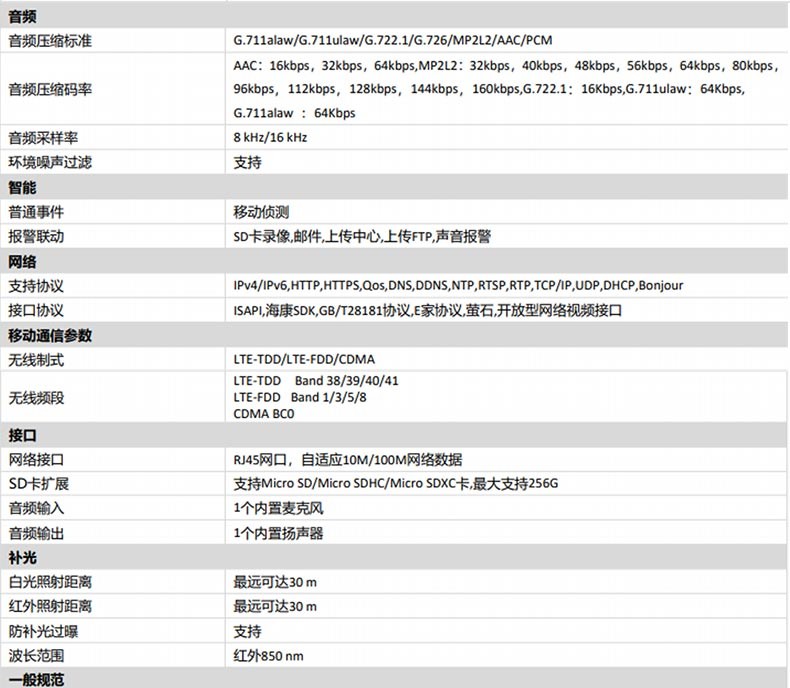Screen dimensions: 790x688
Task: Click 支持 in the 环境噪声过滤 row
Action: (247, 162)
